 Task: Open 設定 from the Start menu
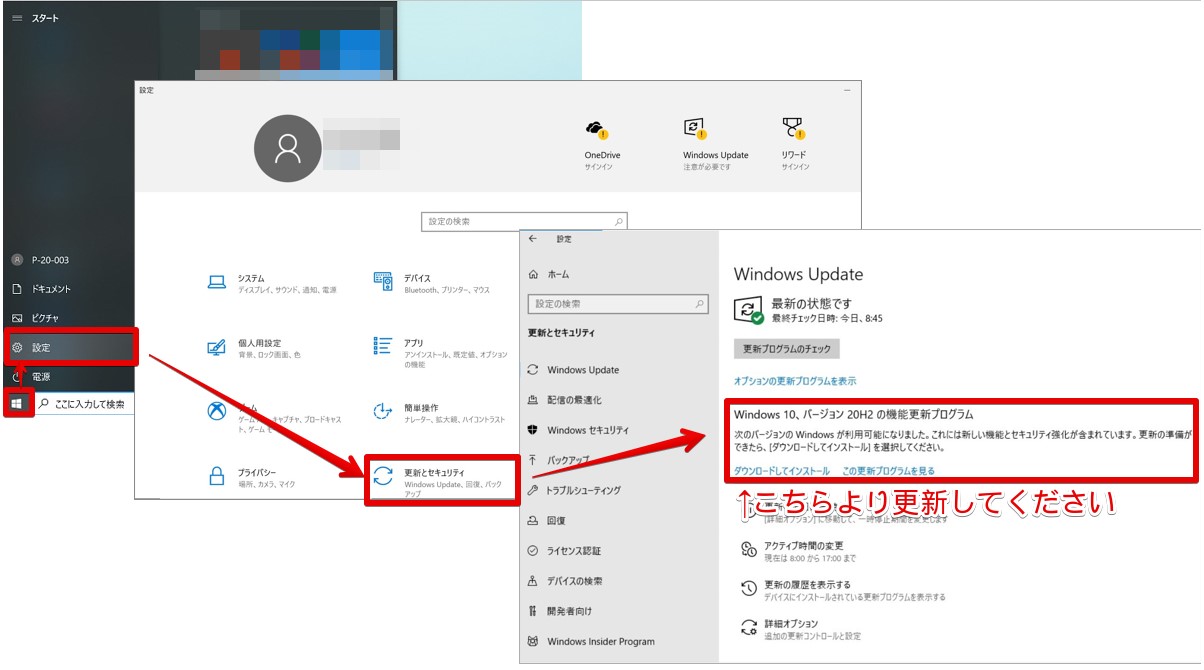pos(70,347)
